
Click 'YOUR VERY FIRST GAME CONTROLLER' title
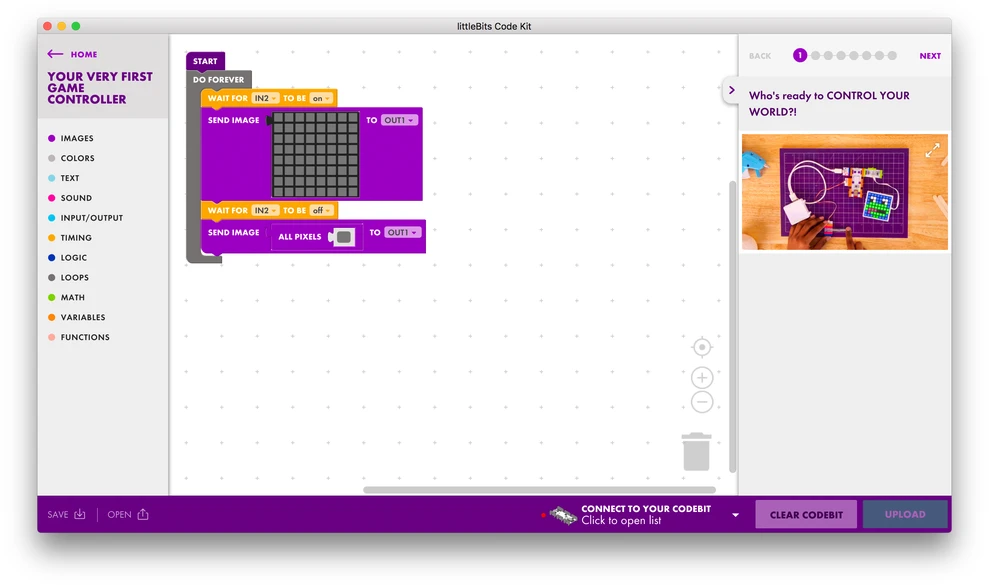(x=100, y=88)
